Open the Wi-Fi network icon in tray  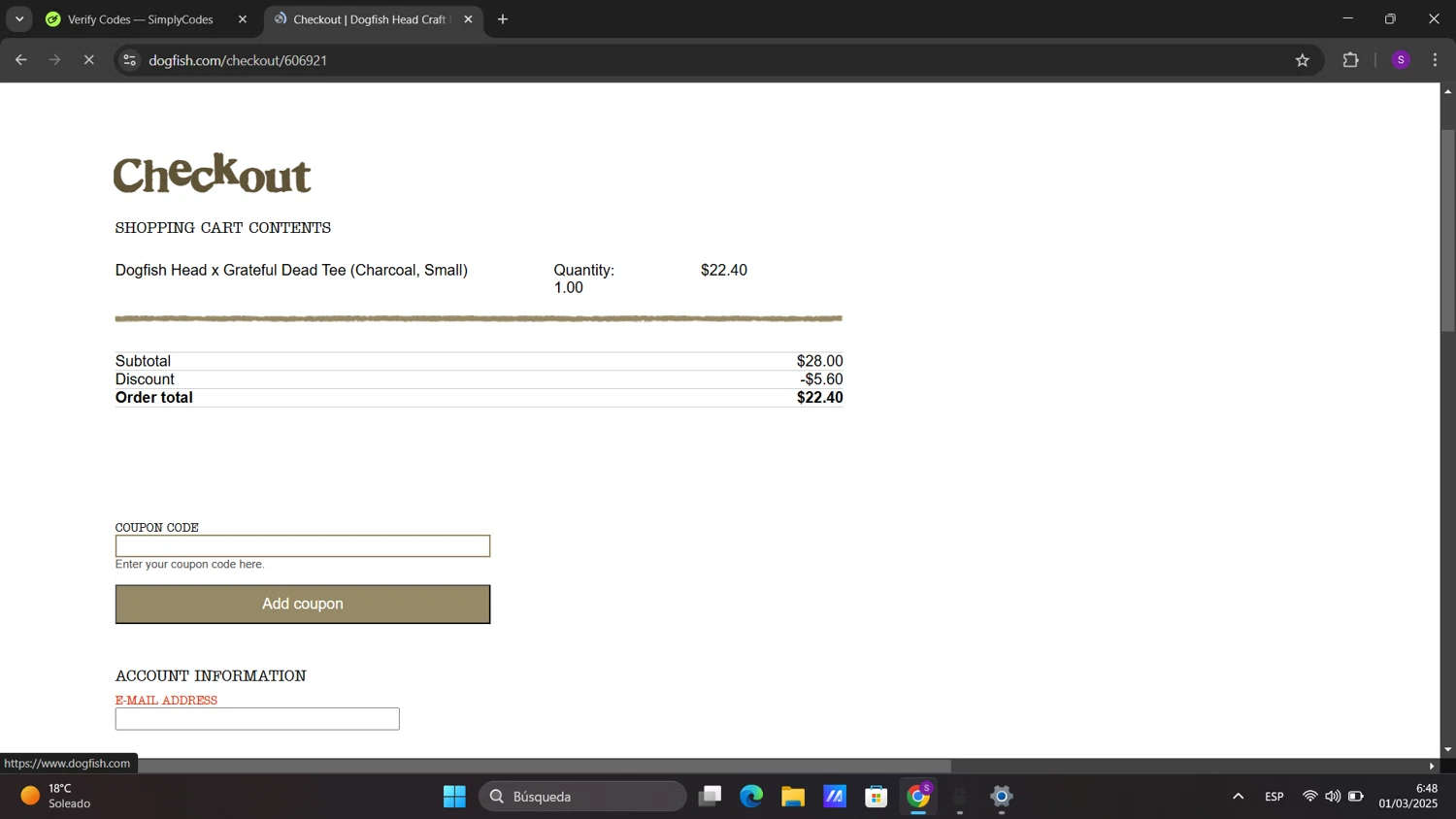tap(1309, 797)
